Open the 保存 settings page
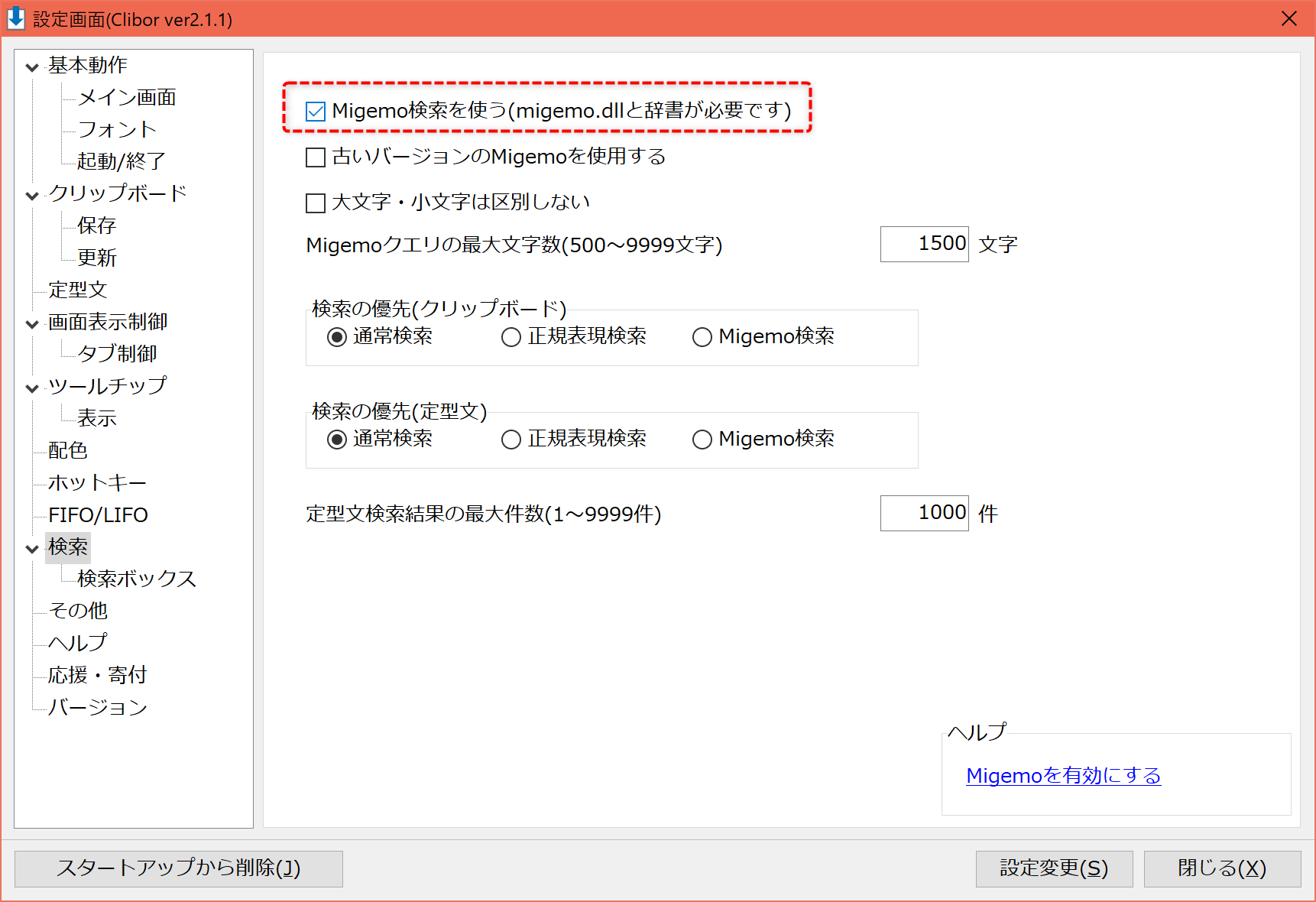The width and height of the screenshot is (1316, 902). 97,226
